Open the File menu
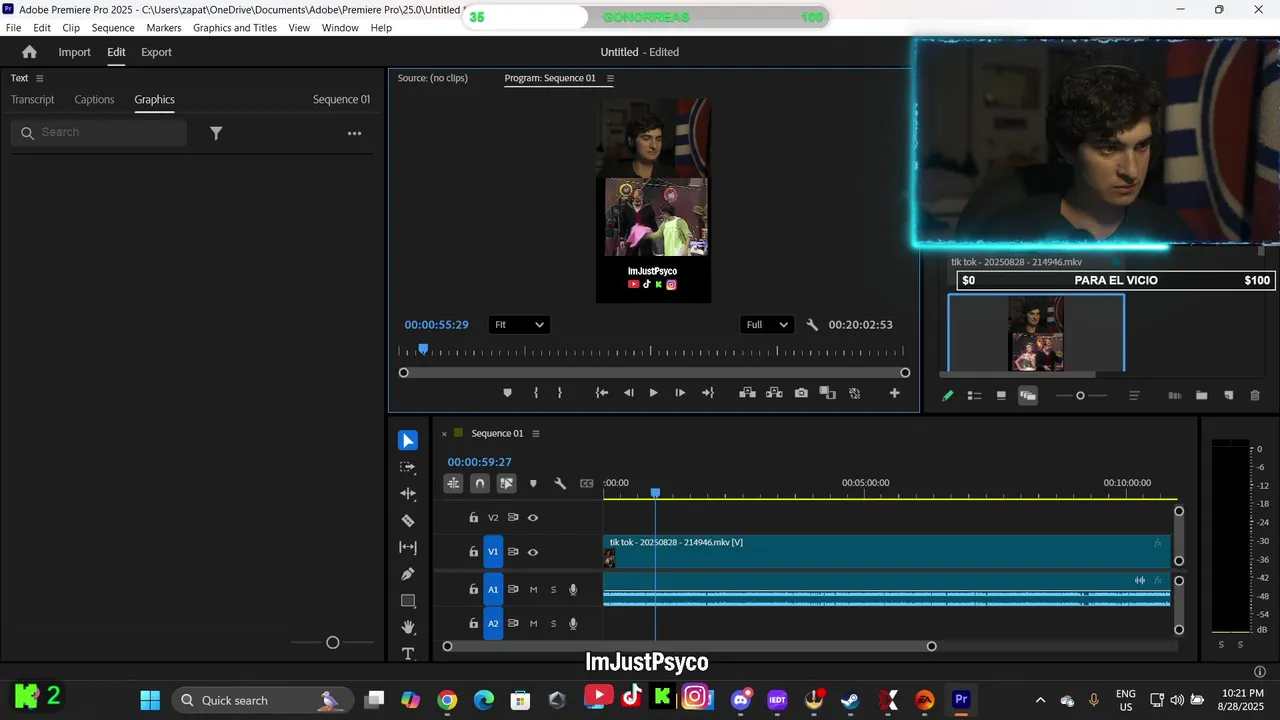 [14, 28]
